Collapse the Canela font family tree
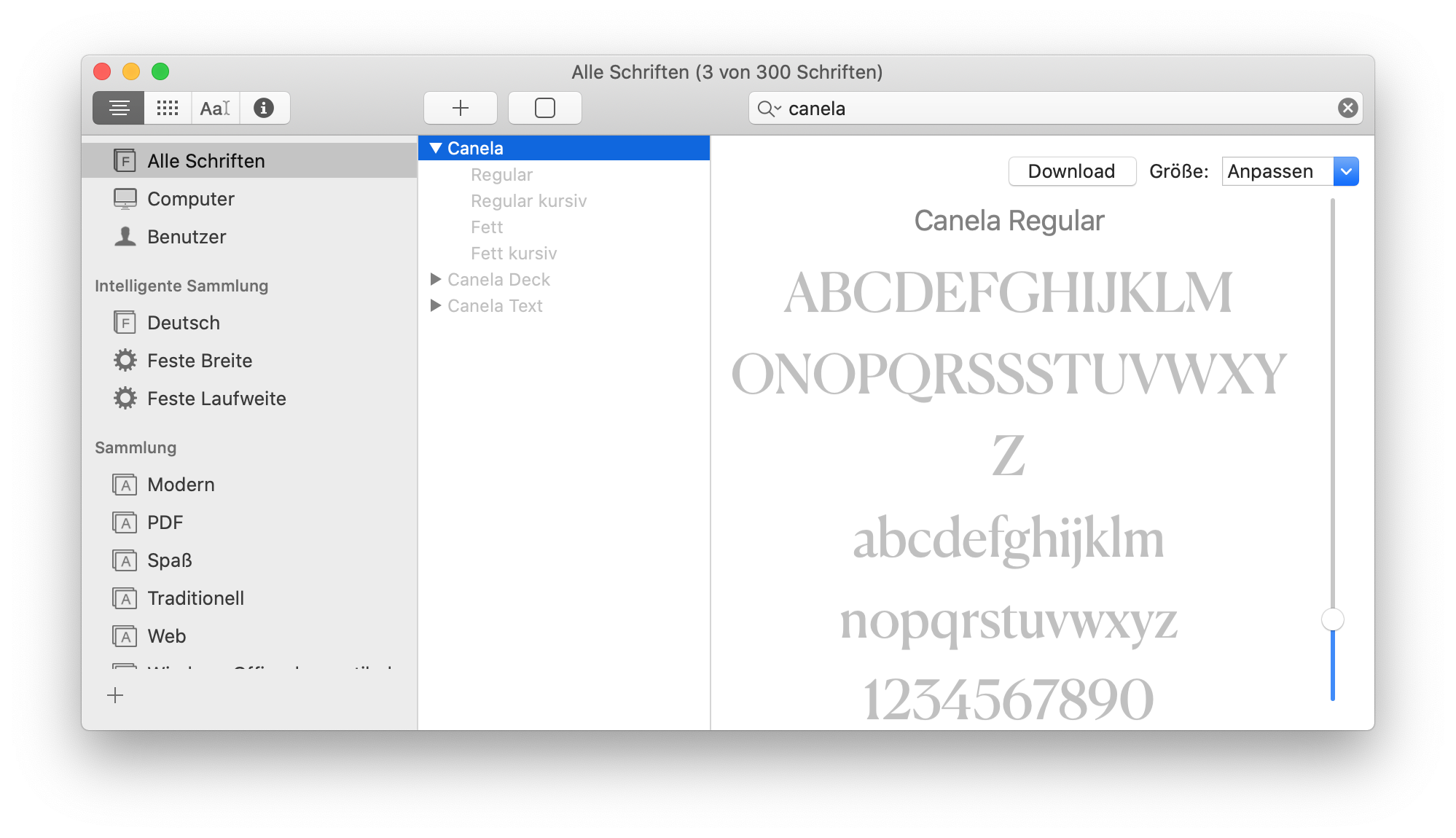This screenshot has width=1456, height=838. point(434,148)
